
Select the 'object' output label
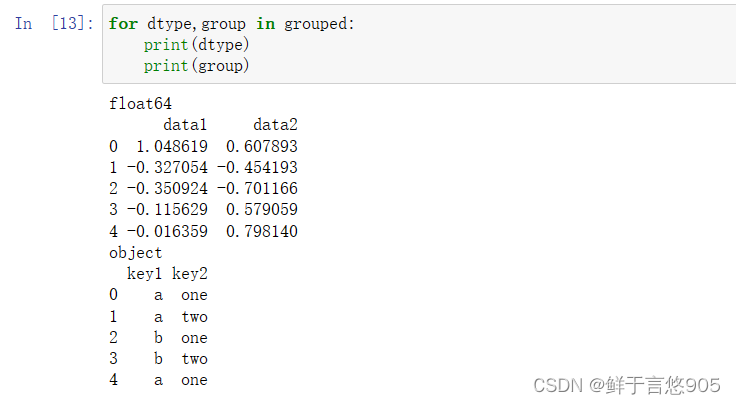click(x=136, y=253)
